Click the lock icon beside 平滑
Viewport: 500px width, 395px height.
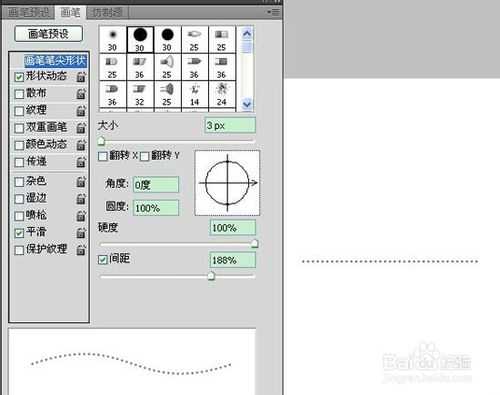pyautogui.click(x=81, y=232)
